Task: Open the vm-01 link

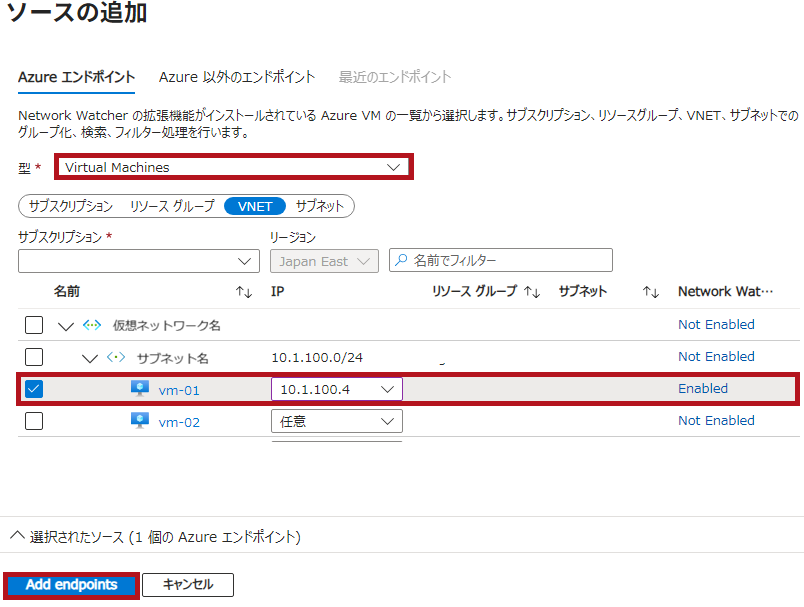Action: tap(179, 390)
